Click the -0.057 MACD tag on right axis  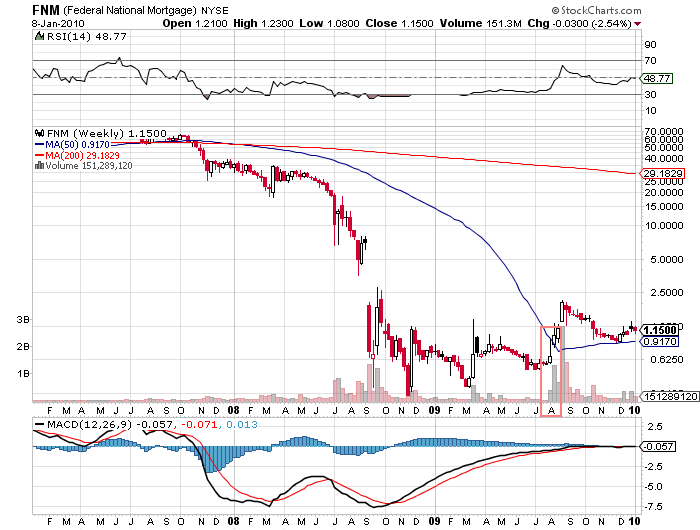coord(658,447)
